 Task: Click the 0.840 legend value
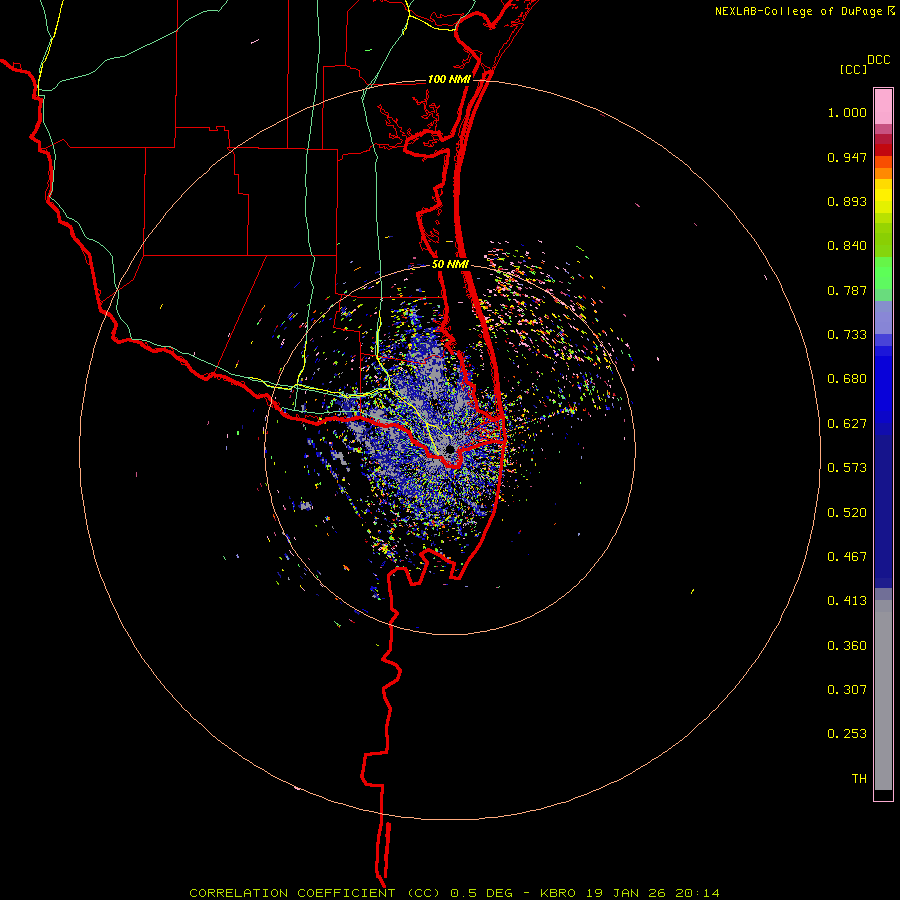tap(847, 246)
